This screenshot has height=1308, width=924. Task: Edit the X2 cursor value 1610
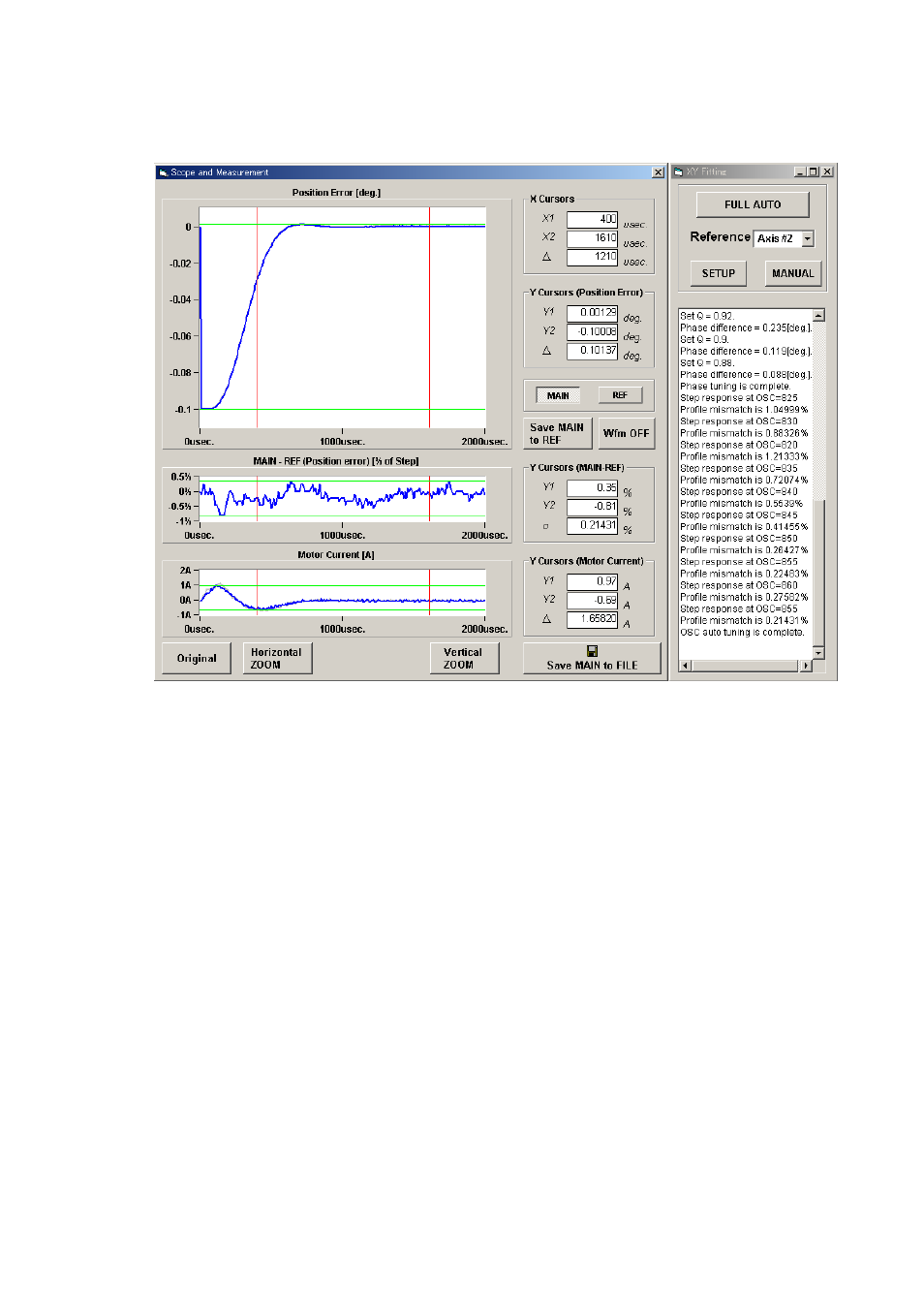coord(592,237)
